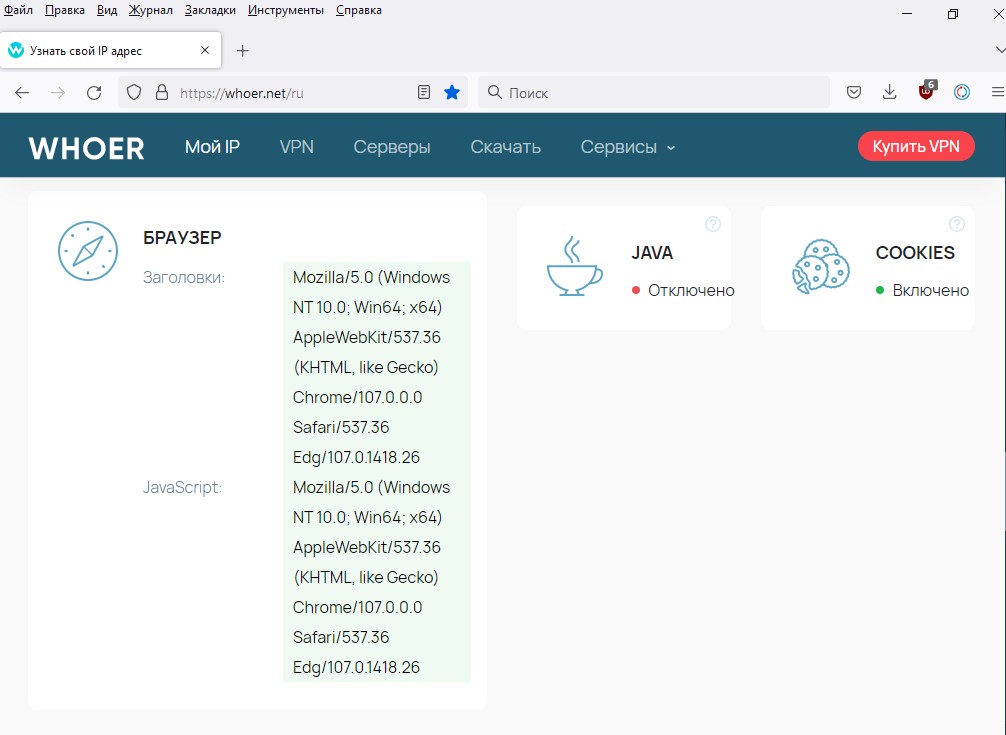1006x735 pixels.
Task: Close the 'Узнать свой IP адрес' tab
Action: point(205,50)
